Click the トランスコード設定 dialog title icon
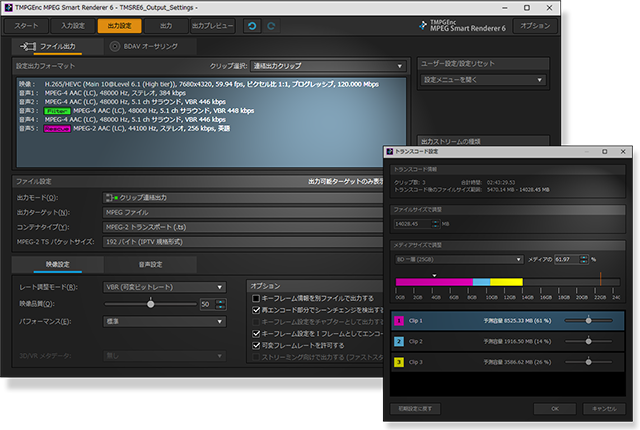640x430 pixels. pyautogui.click(x=390, y=151)
